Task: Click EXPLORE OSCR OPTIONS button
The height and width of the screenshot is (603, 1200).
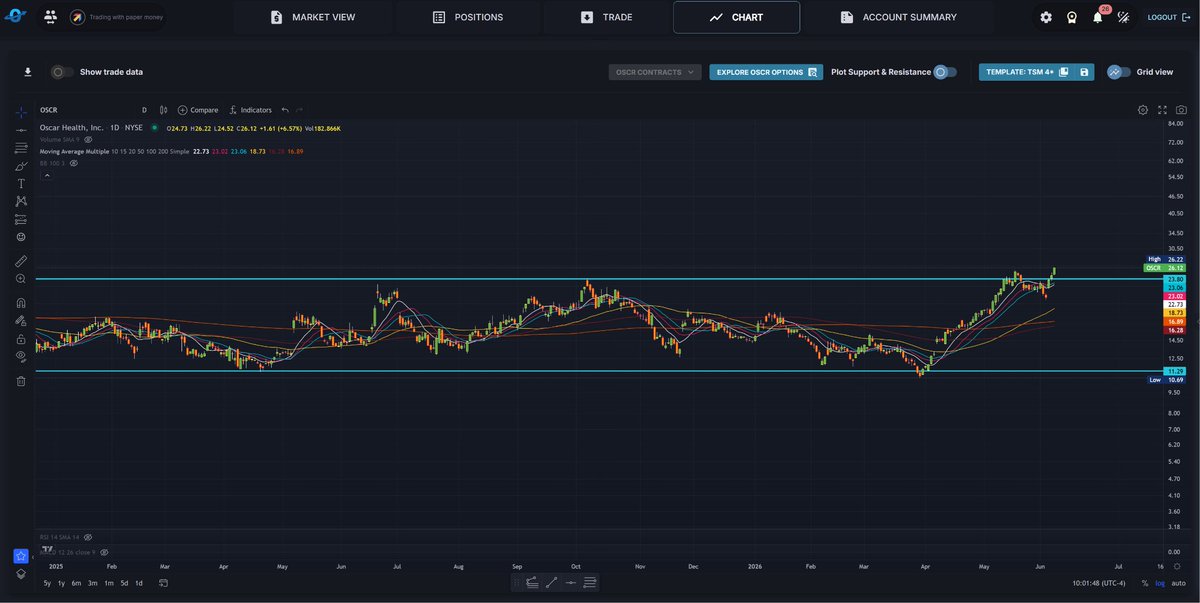Action: (x=766, y=72)
